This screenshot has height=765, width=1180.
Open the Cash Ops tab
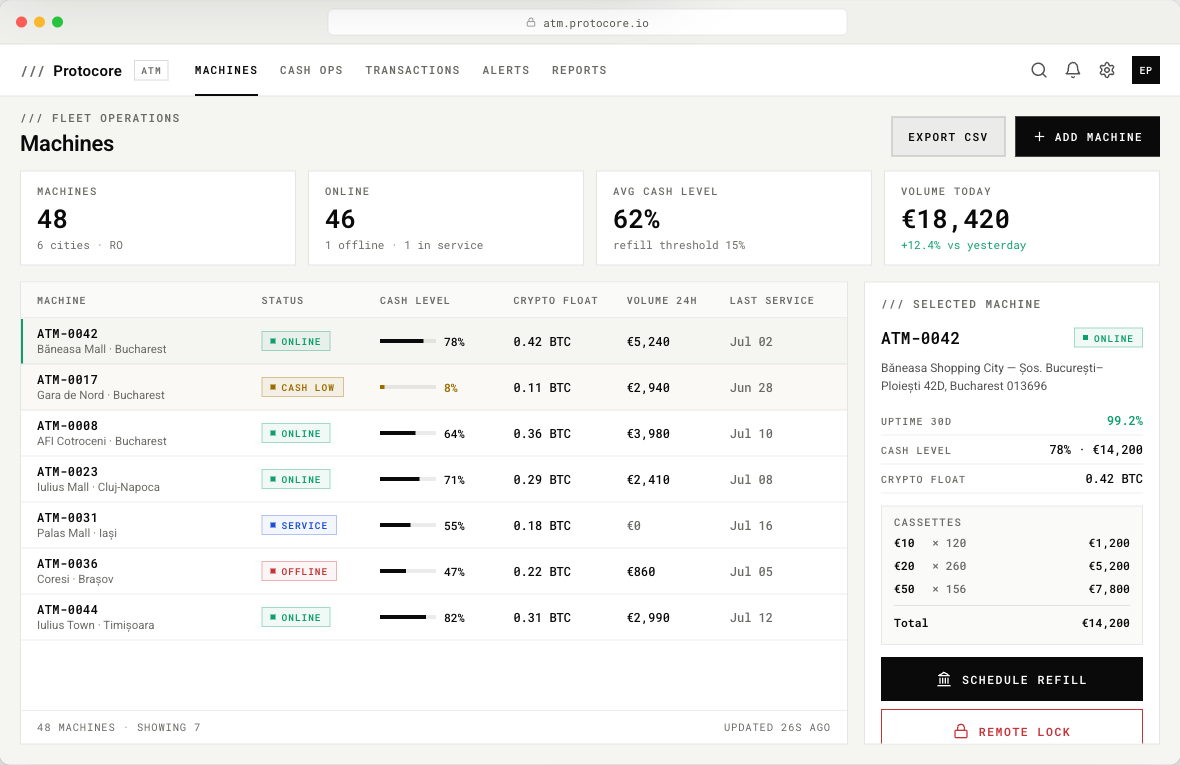pos(311,70)
